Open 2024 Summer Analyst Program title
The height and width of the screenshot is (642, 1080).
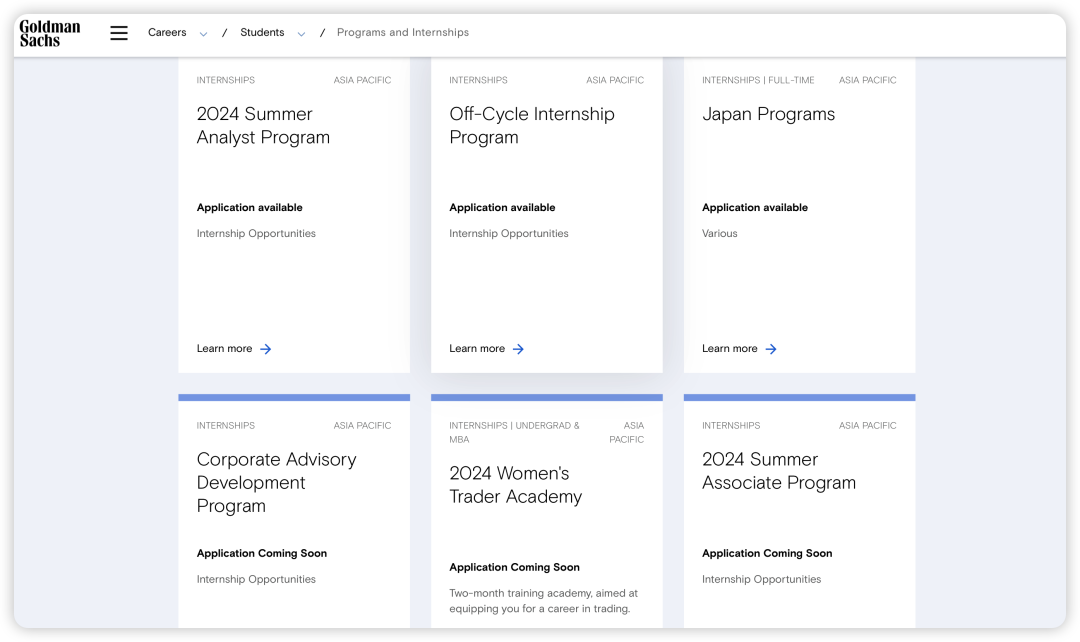click(263, 125)
